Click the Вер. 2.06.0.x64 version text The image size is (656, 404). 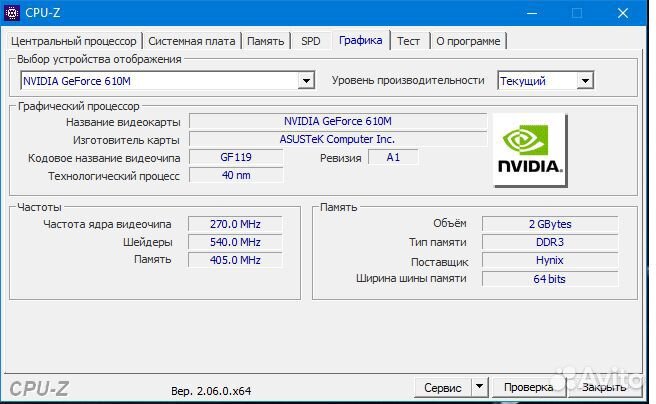[211, 391]
